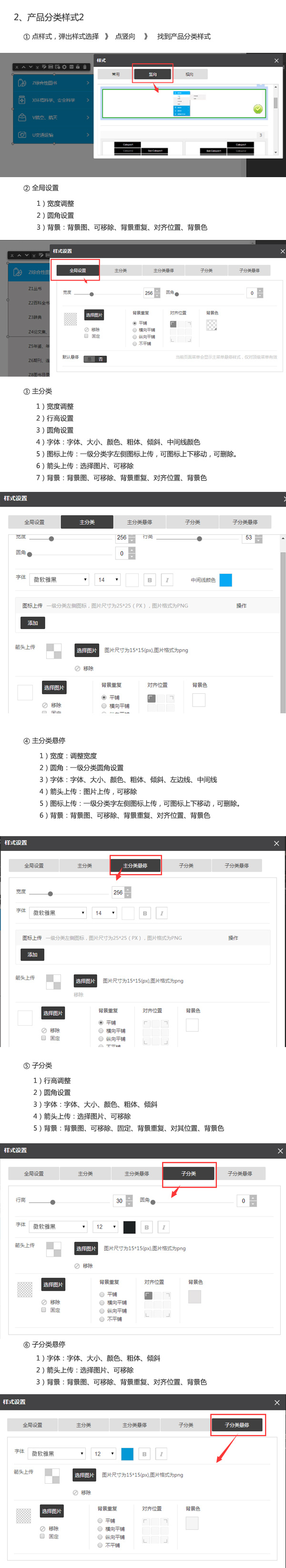This screenshot has height=1568, width=286.
Task: Click the green checkmark on the selected style preview
Action: pyautogui.click(x=257, y=109)
